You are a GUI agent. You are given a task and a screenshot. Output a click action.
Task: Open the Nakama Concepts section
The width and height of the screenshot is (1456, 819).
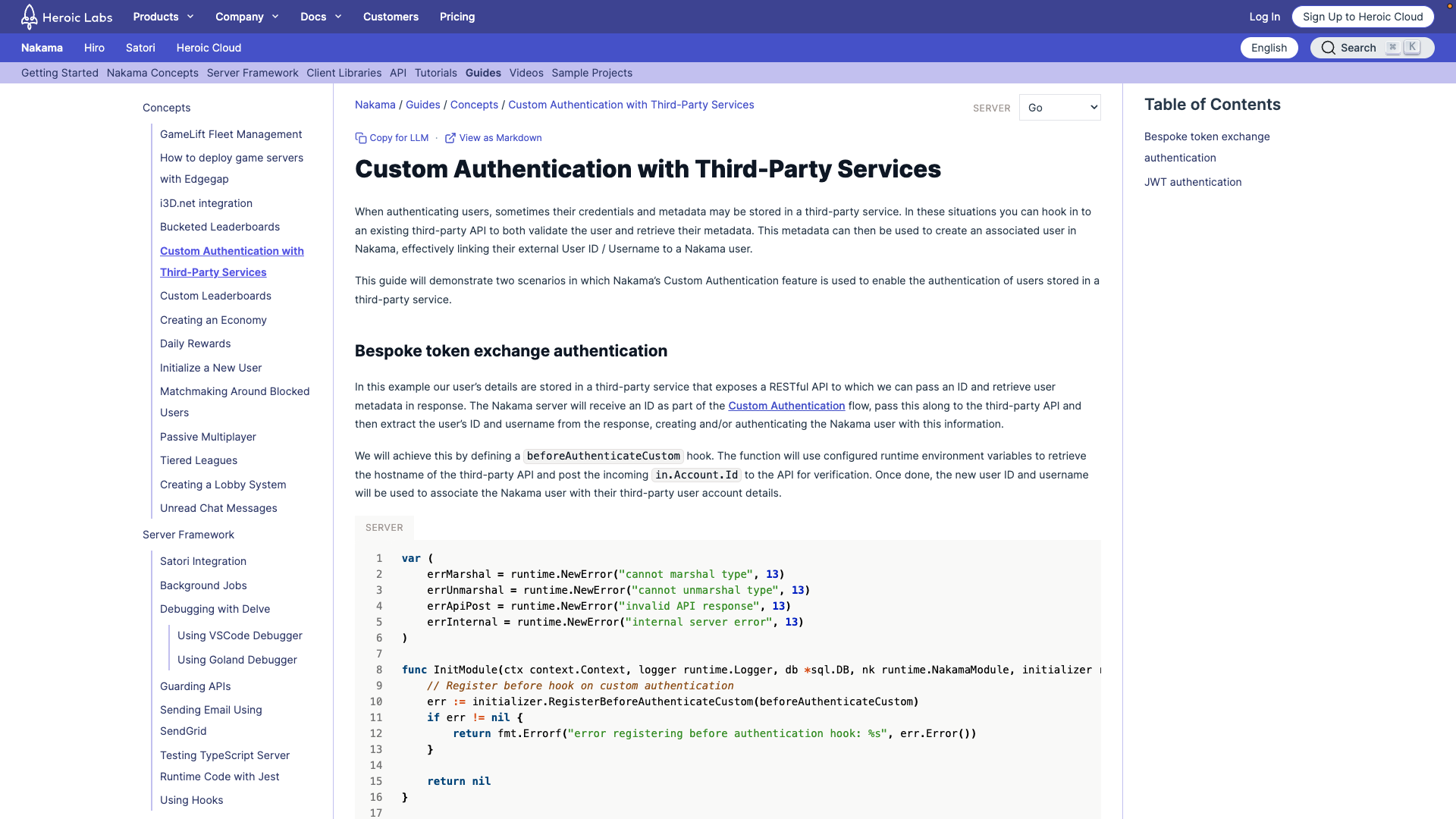[x=152, y=73]
